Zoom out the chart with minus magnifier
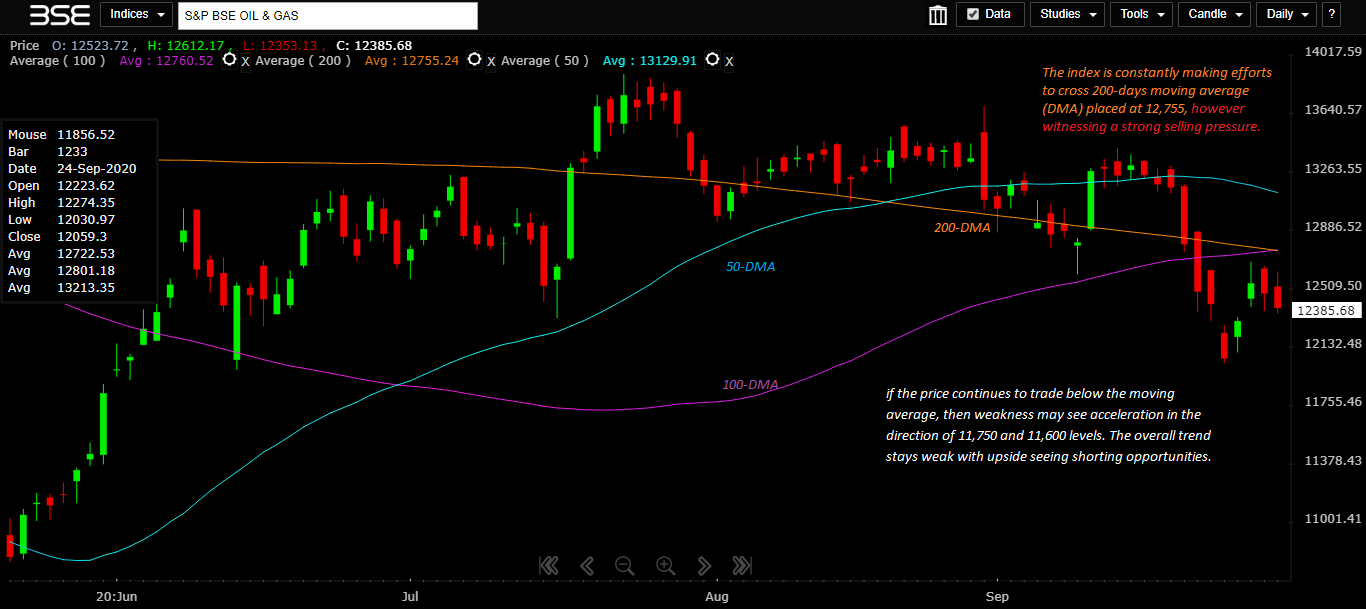The width and height of the screenshot is (1366, 609). pyautogui.click(x=624, y=565)
